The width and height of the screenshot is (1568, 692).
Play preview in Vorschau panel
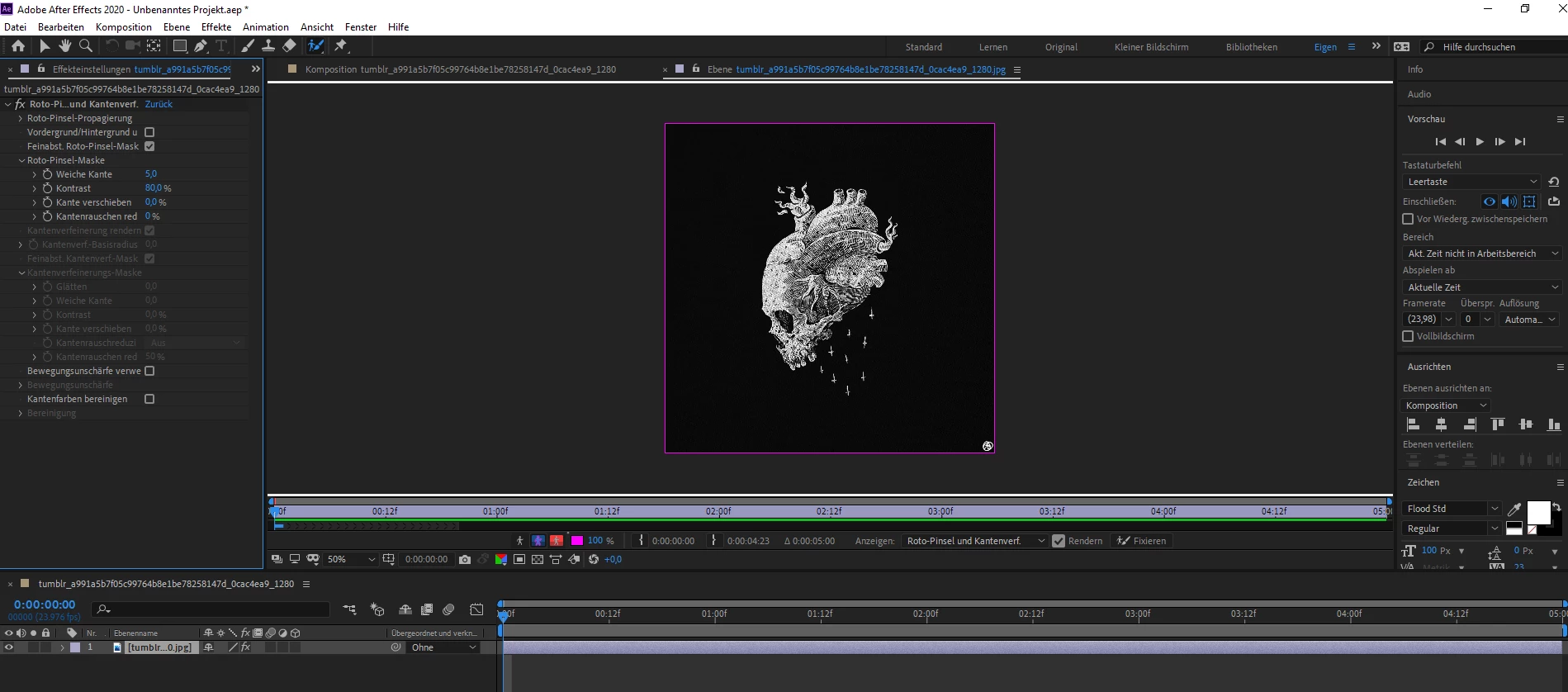[1480, 142]
